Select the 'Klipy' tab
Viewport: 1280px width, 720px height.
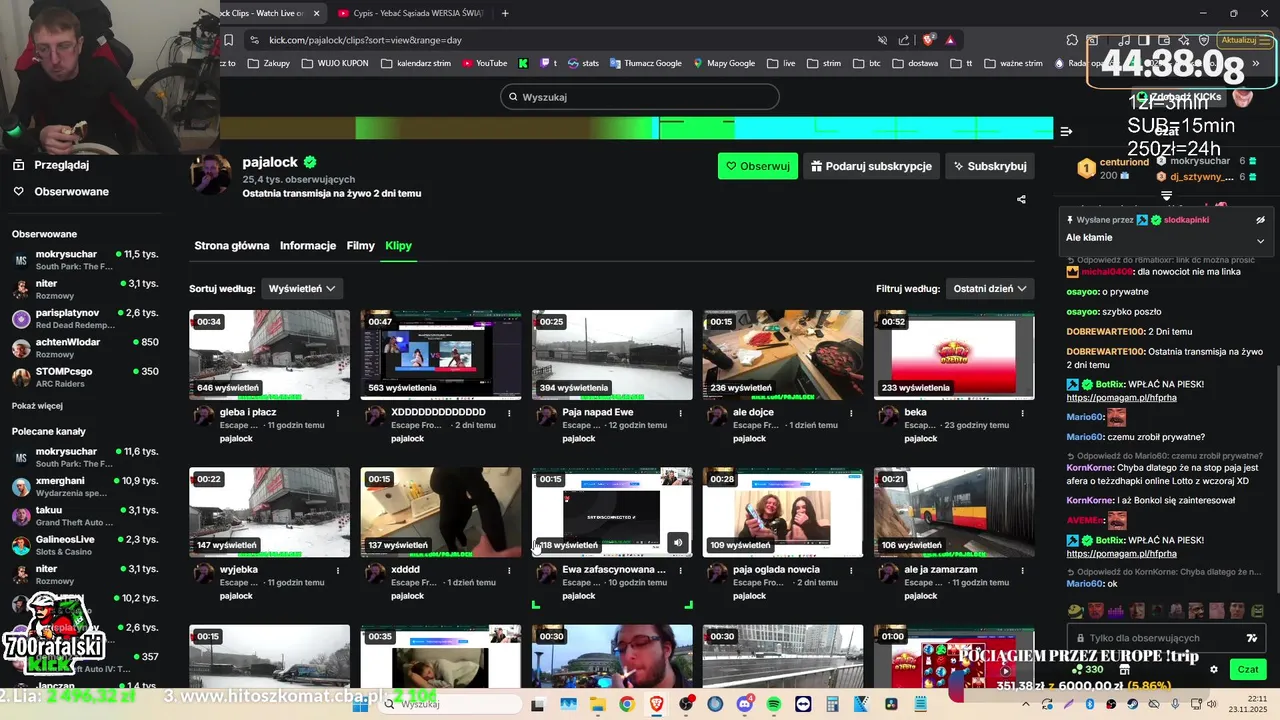click(x=398, y=245)
